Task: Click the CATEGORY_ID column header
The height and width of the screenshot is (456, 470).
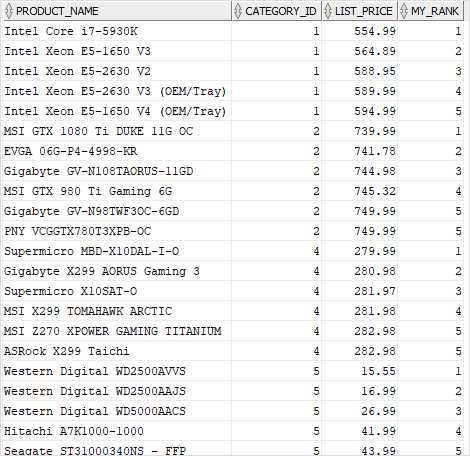Action: (276, 11)
